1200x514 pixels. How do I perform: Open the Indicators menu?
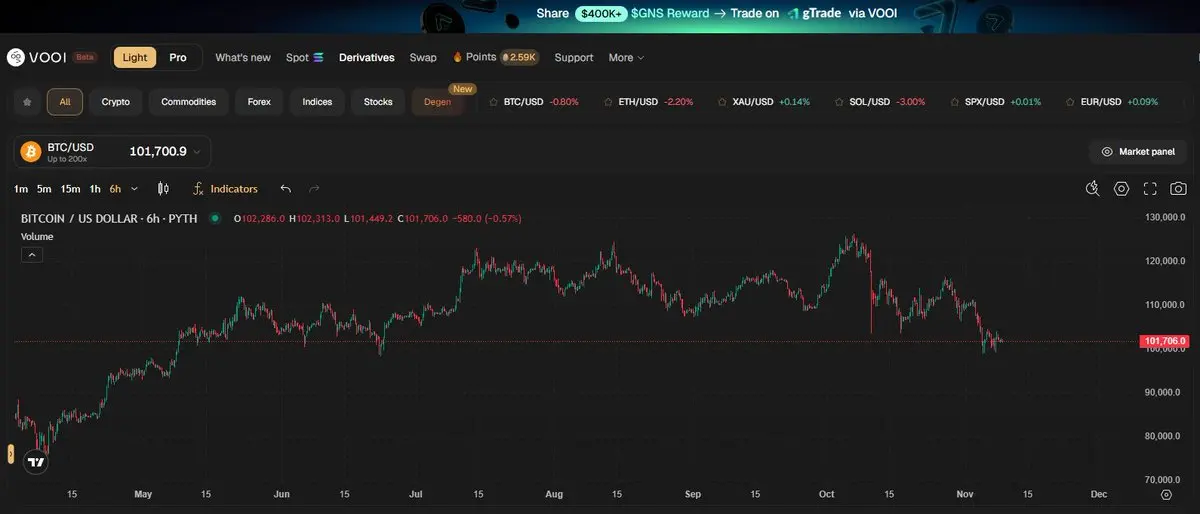coord(225,188)
